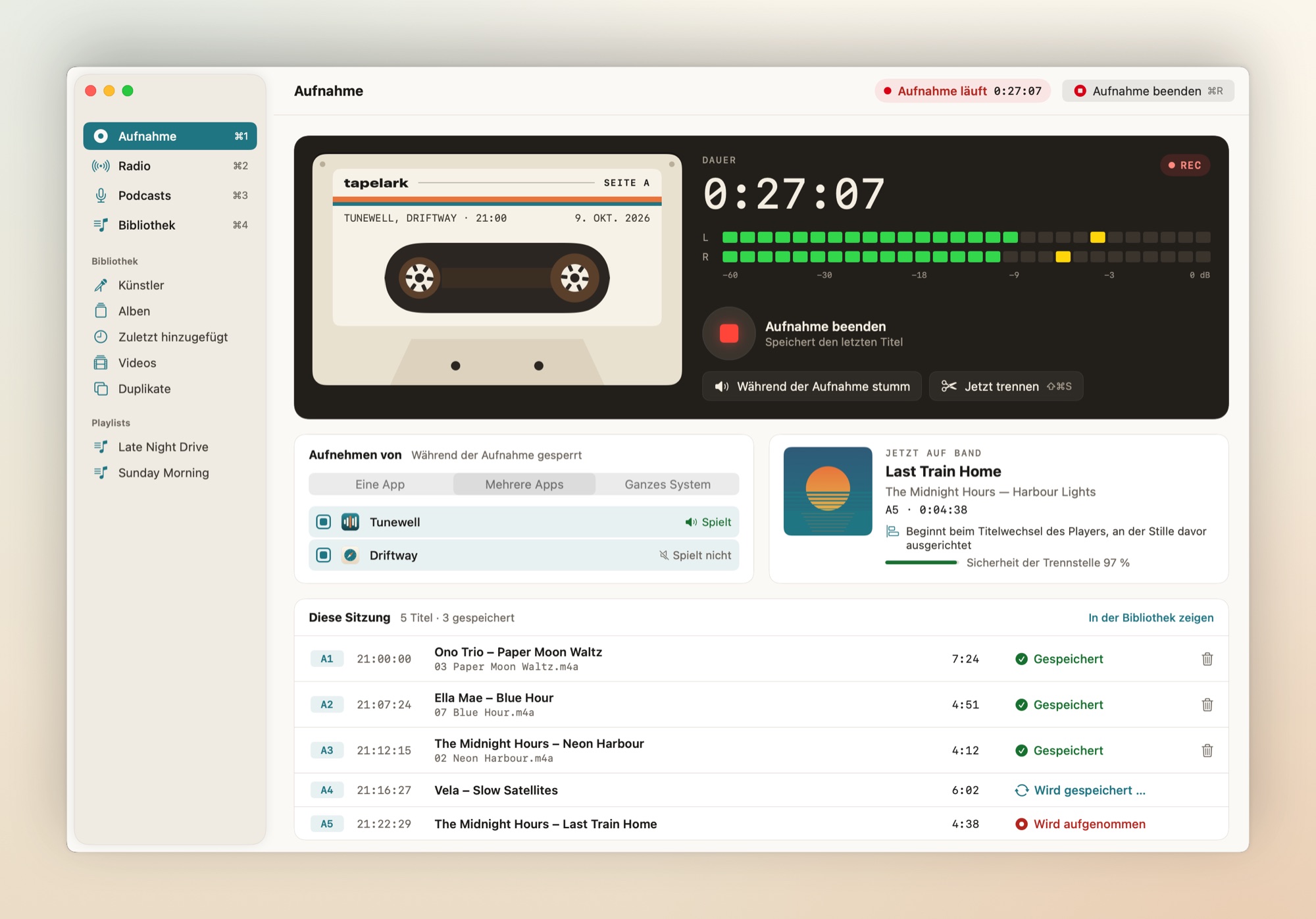Click the Tunewell app icon
Screen dimensions: 1316x919
(350, 522)
